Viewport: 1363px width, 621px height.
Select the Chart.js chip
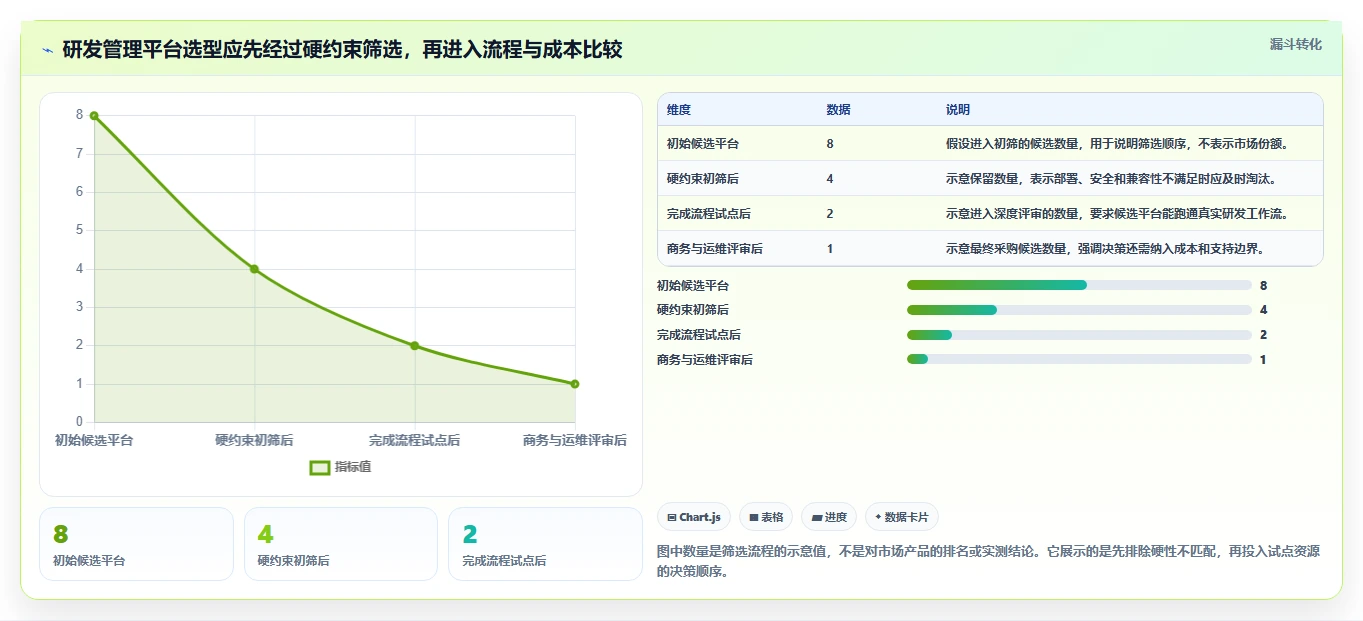pos(694,517)
